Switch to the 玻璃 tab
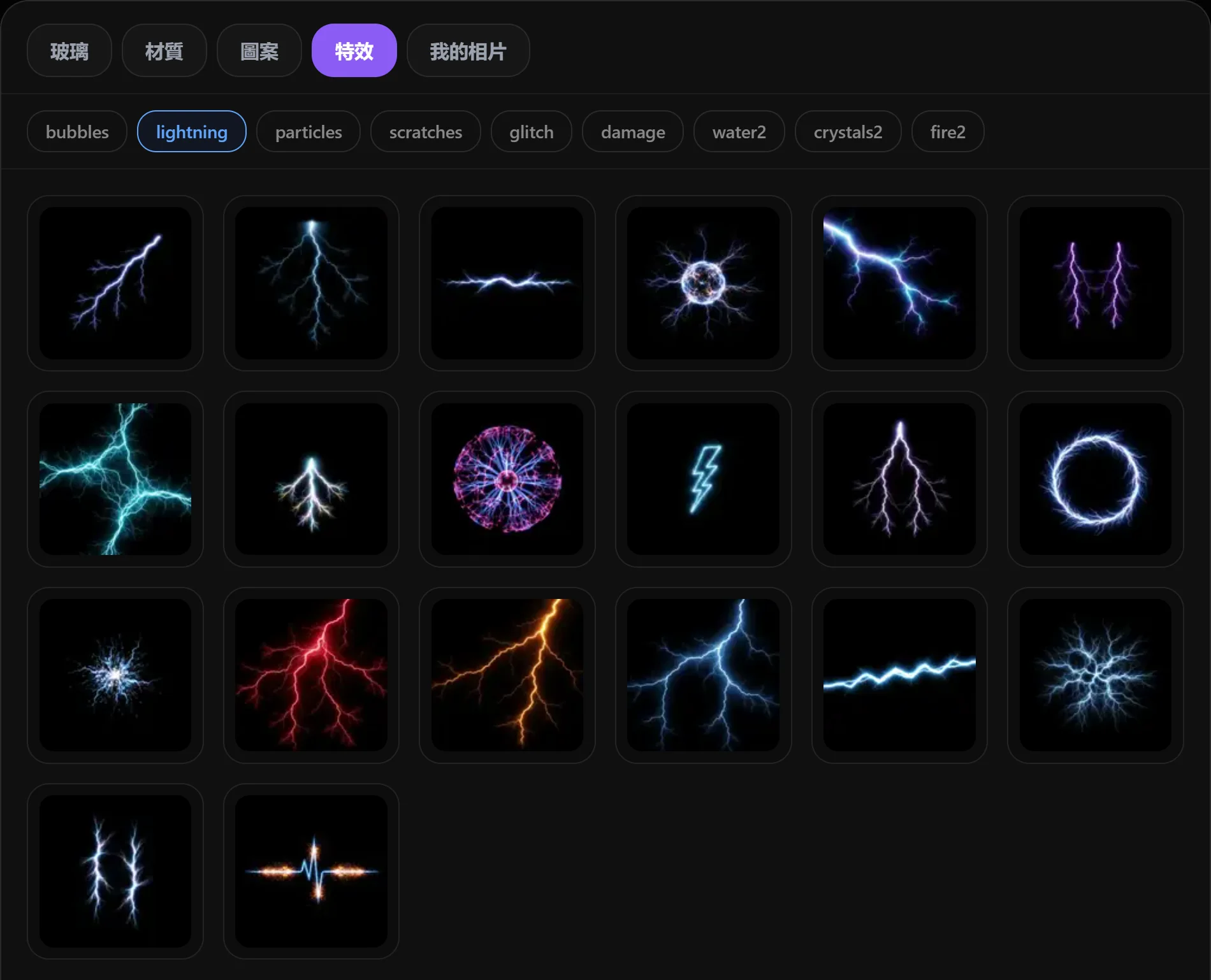Image resolution: width=1211 pixels, height=980 pixels. pyautogui.click(x=69, y=50)
